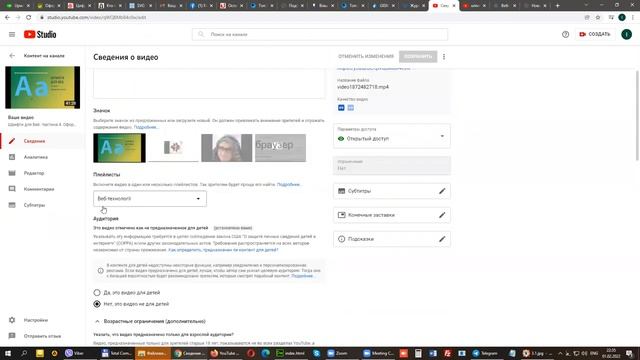Image resolution: width=640 pixels, height=360 pixels.
Task: Select the thumbnail with woman's face
Action: pyautogui.click(x=227, y=148)
